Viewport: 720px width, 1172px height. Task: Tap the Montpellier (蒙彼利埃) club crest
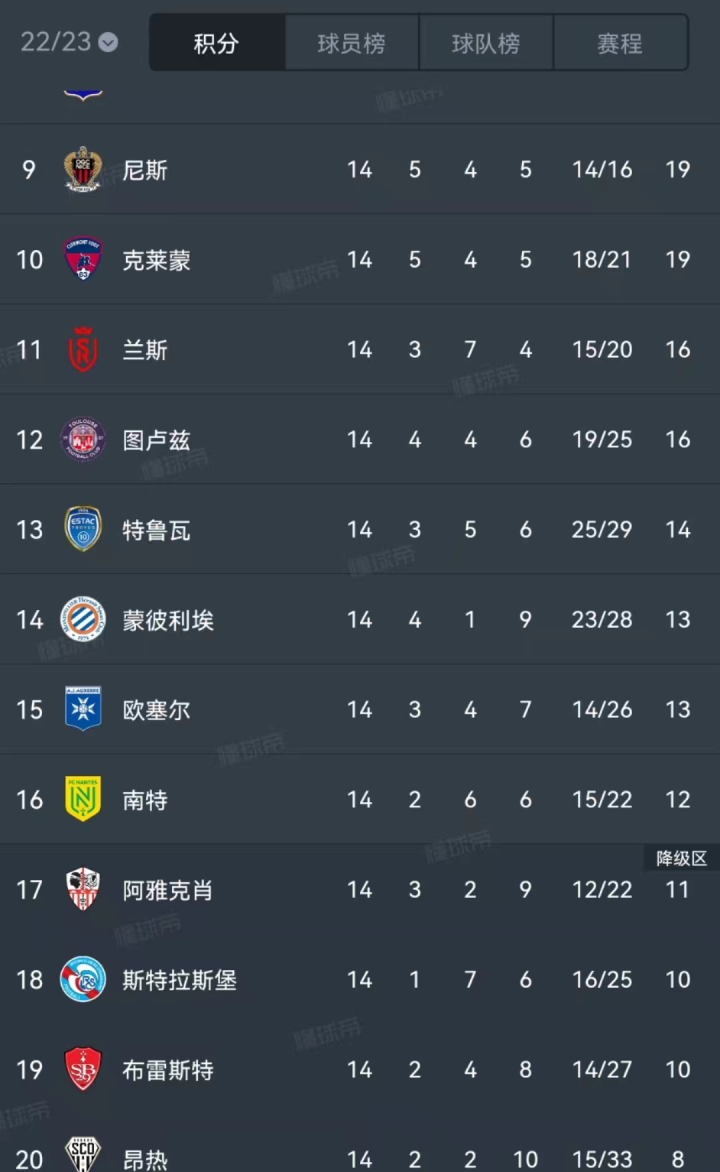click(83, 619)
